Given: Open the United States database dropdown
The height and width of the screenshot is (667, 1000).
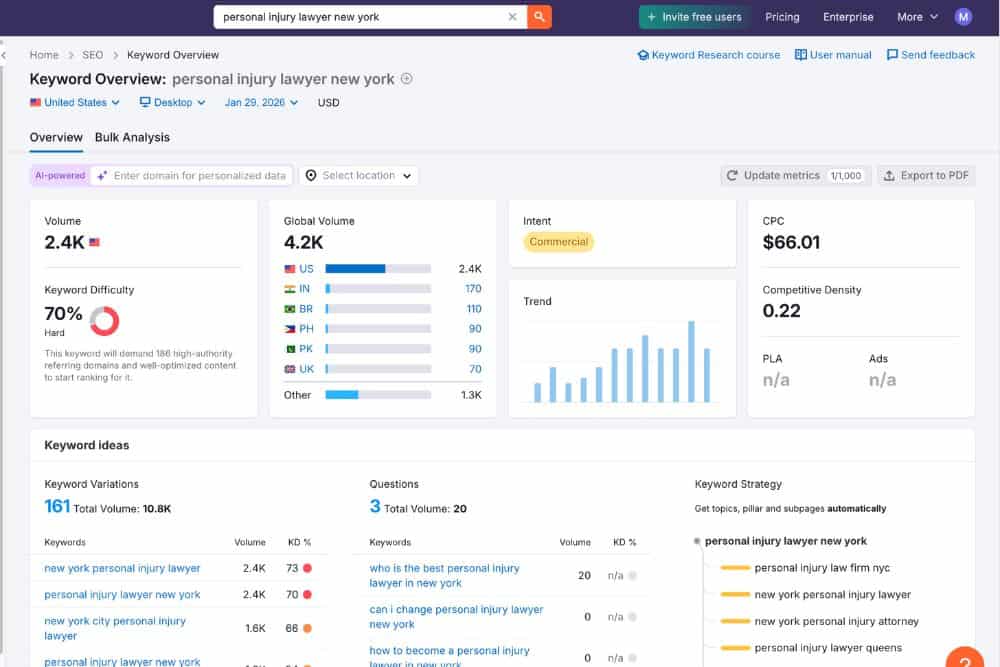Looking at the screenshot, I should point(74,102).
